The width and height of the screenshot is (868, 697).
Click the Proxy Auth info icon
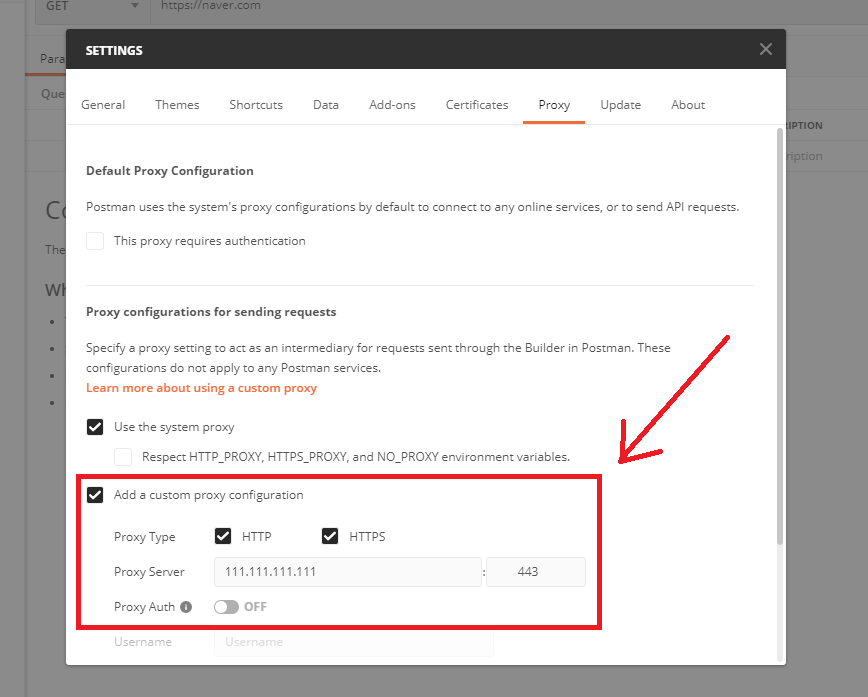point(186,607)
